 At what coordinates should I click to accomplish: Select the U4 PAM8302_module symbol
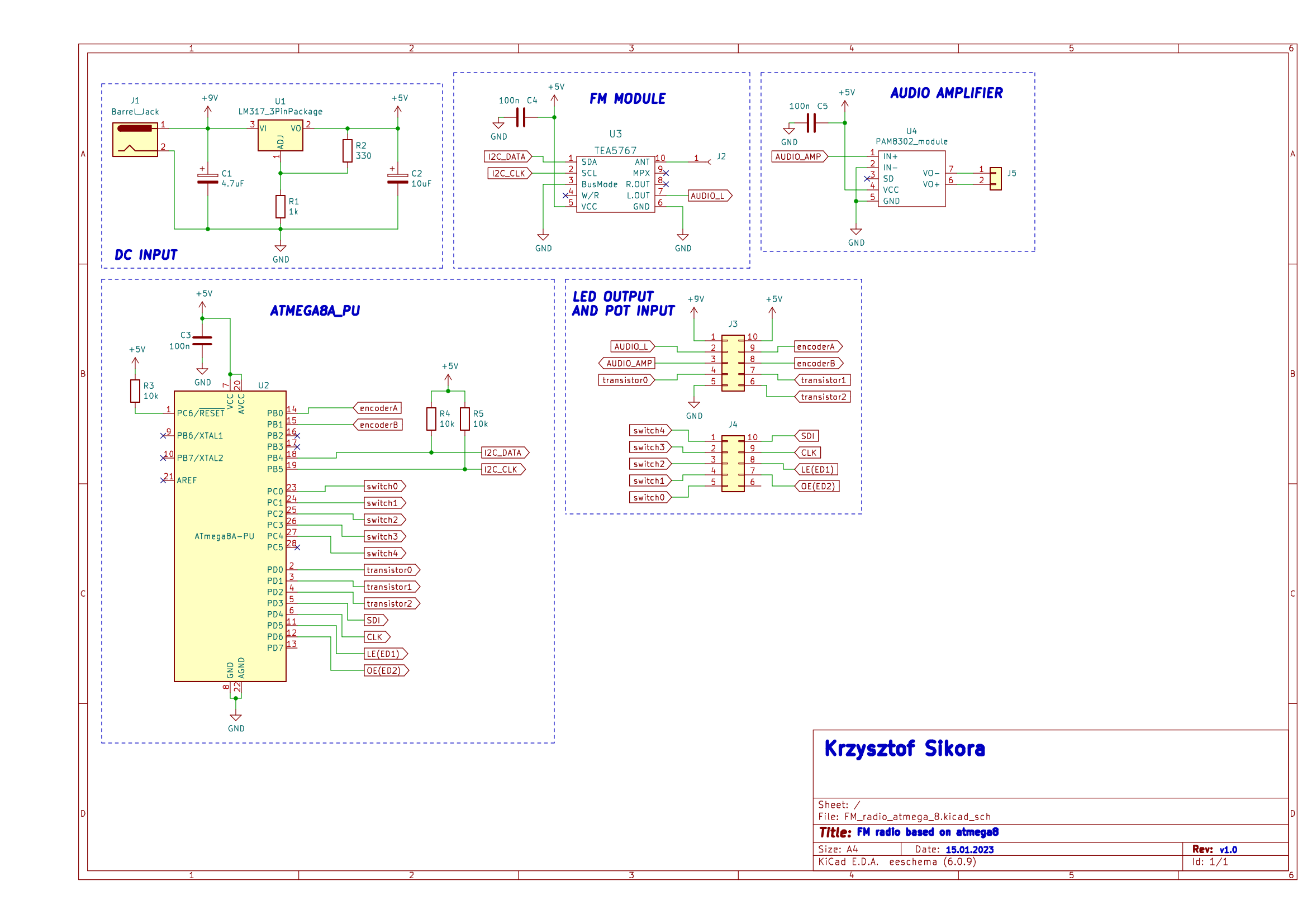pyautogui.click(x=912, y=179)
